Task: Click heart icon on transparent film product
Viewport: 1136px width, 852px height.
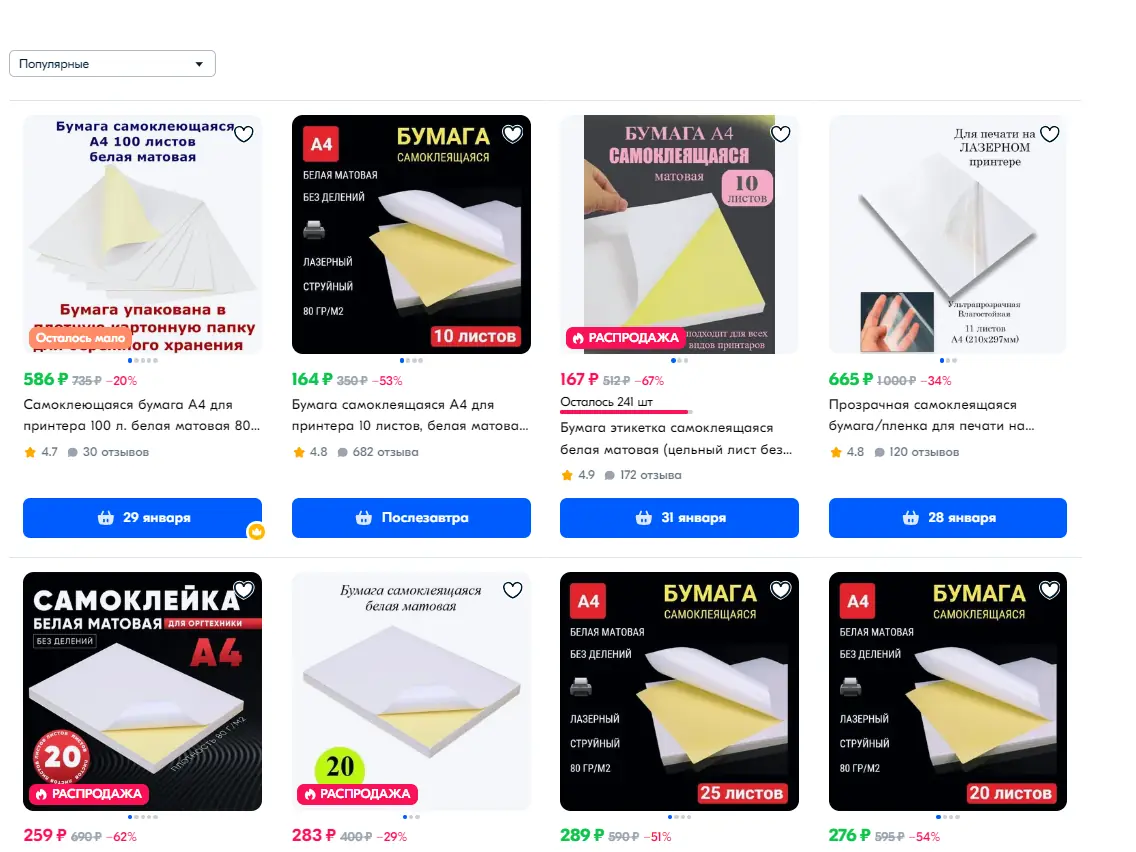Action: 1049,134
